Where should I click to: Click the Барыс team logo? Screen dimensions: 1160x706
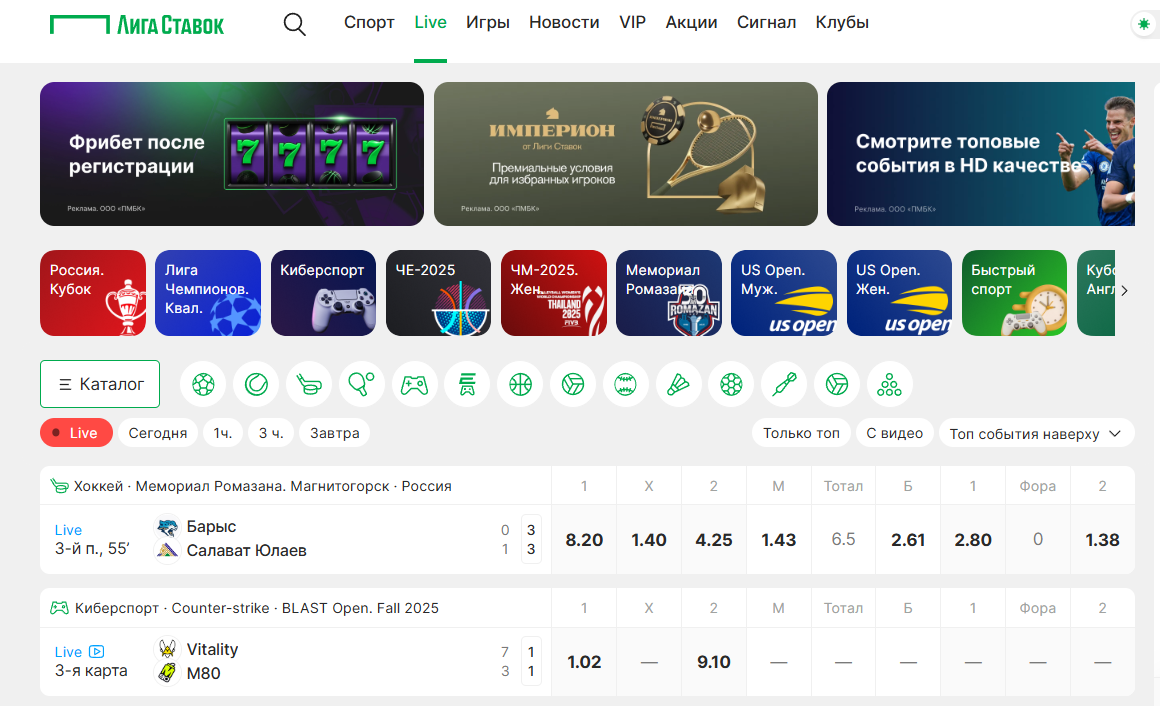click(168, 527)
